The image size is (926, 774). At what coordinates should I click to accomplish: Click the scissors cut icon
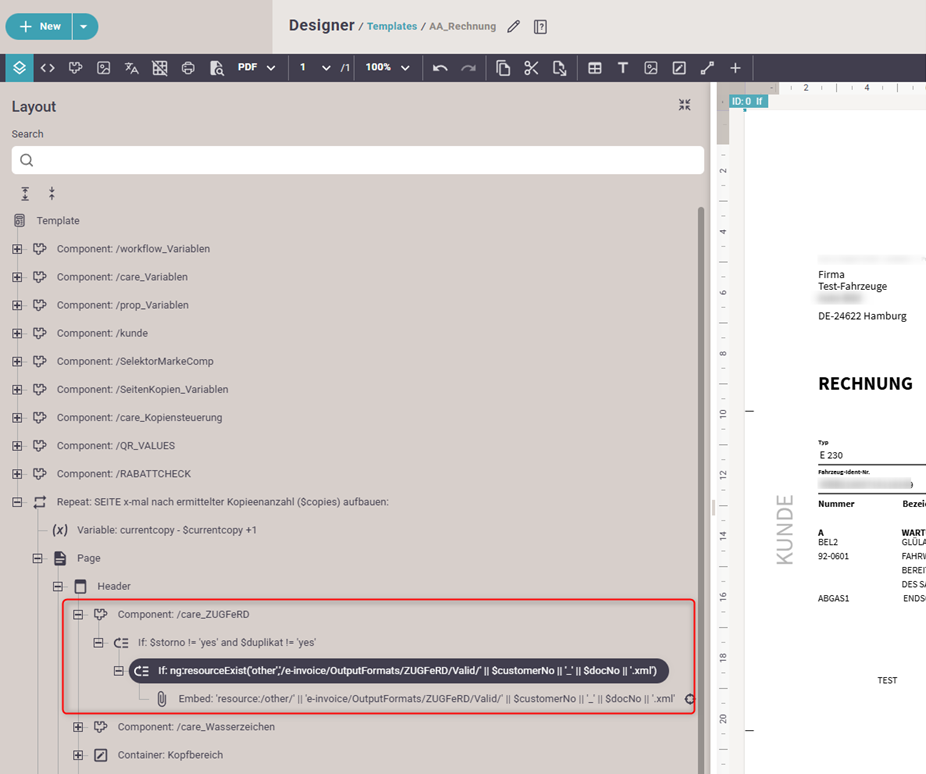531,68
